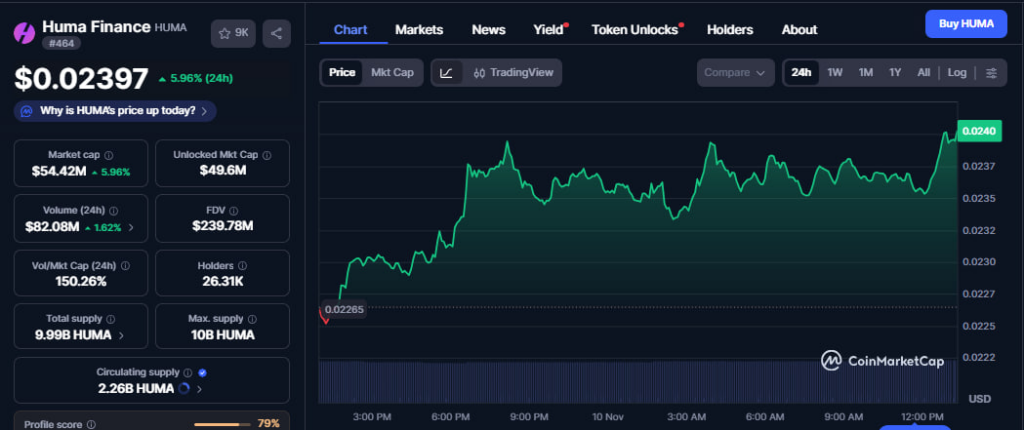Add HUMA to watchlist with star button
Screen dimensions: 1024x430
pyautogui.click(x=233, y=33)
